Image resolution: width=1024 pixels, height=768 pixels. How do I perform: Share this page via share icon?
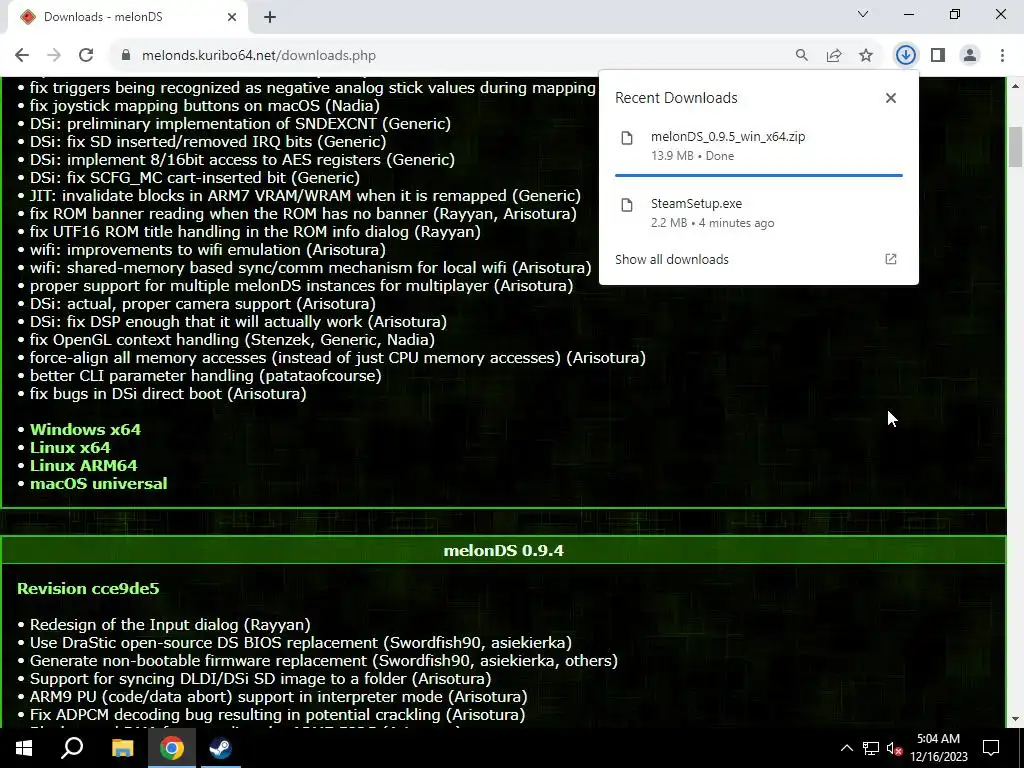(834, 56)
